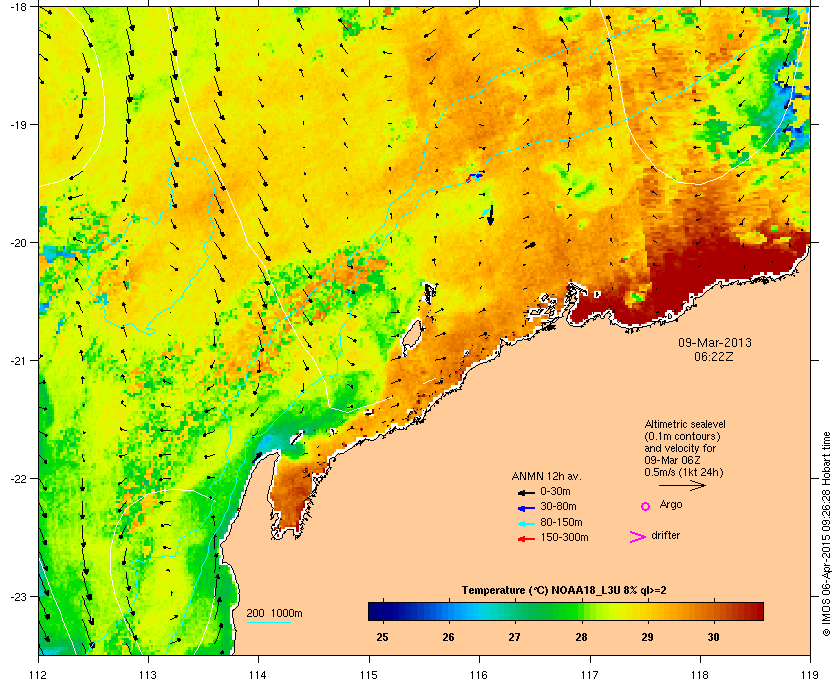The image size is (840, 680).
Task: Click the cyan 80-150m arrow in legend
Action: 526,523
